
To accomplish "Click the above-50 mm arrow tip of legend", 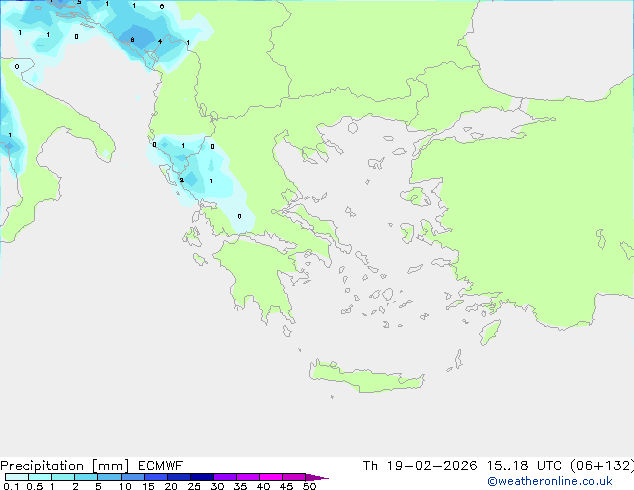I will [x=317, y=477].
